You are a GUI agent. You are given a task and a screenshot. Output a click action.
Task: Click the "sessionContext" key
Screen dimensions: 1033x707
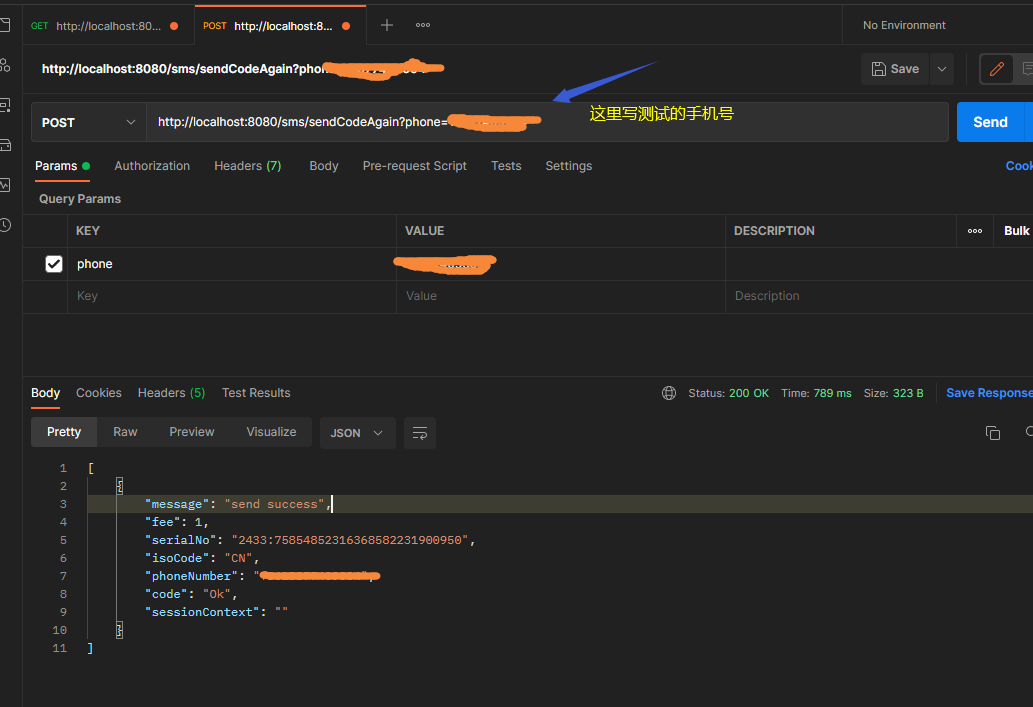tap(202, 612)
